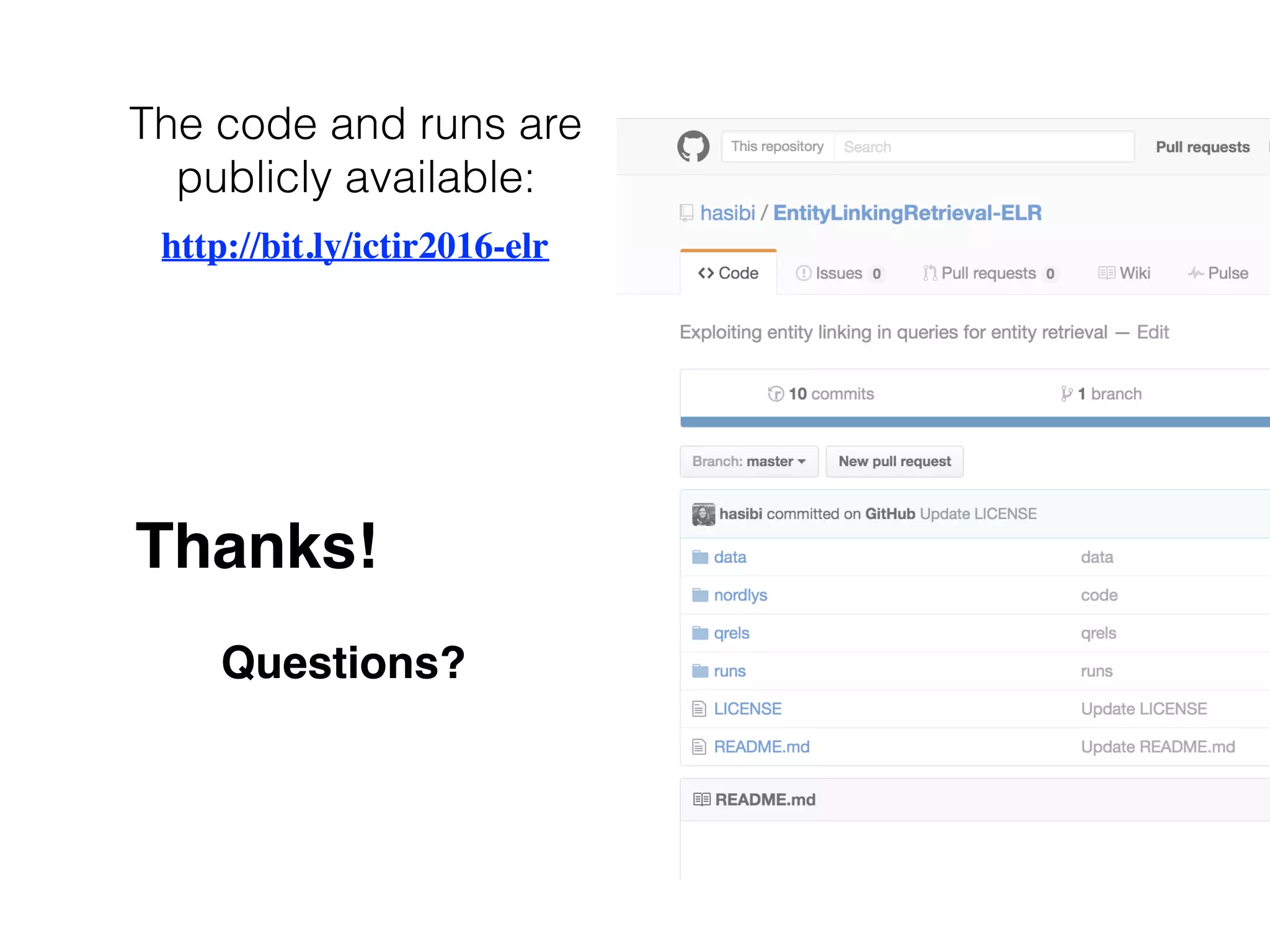
Task: Click Pull requests in top navigation
Action: [1203, 148]
